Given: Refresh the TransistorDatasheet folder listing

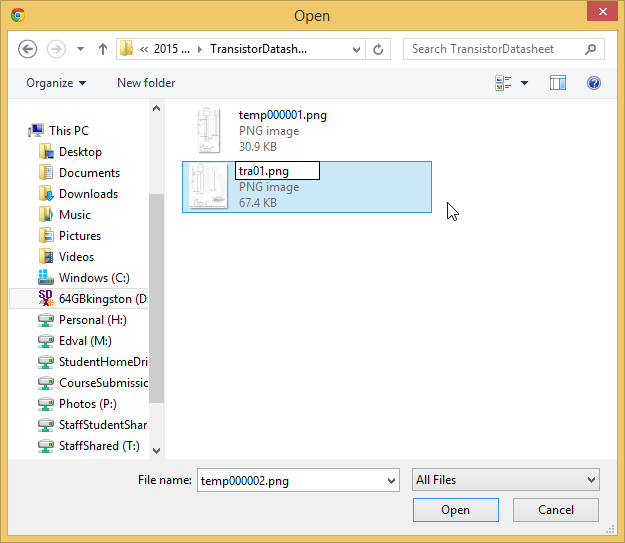Looking at the screenshot, I should coord(378,49).
